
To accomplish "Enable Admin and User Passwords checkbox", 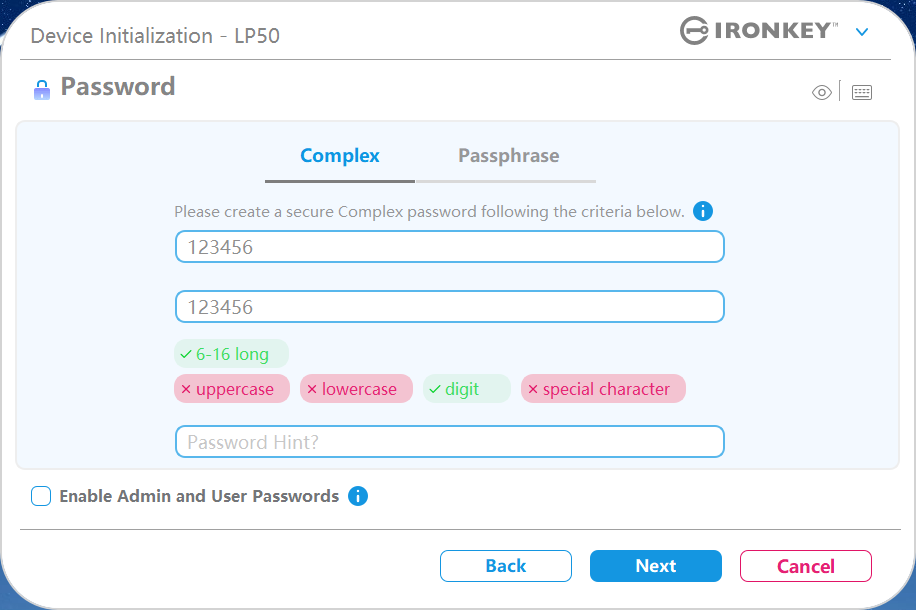I will pyautogui.click(x=41, y=496).
